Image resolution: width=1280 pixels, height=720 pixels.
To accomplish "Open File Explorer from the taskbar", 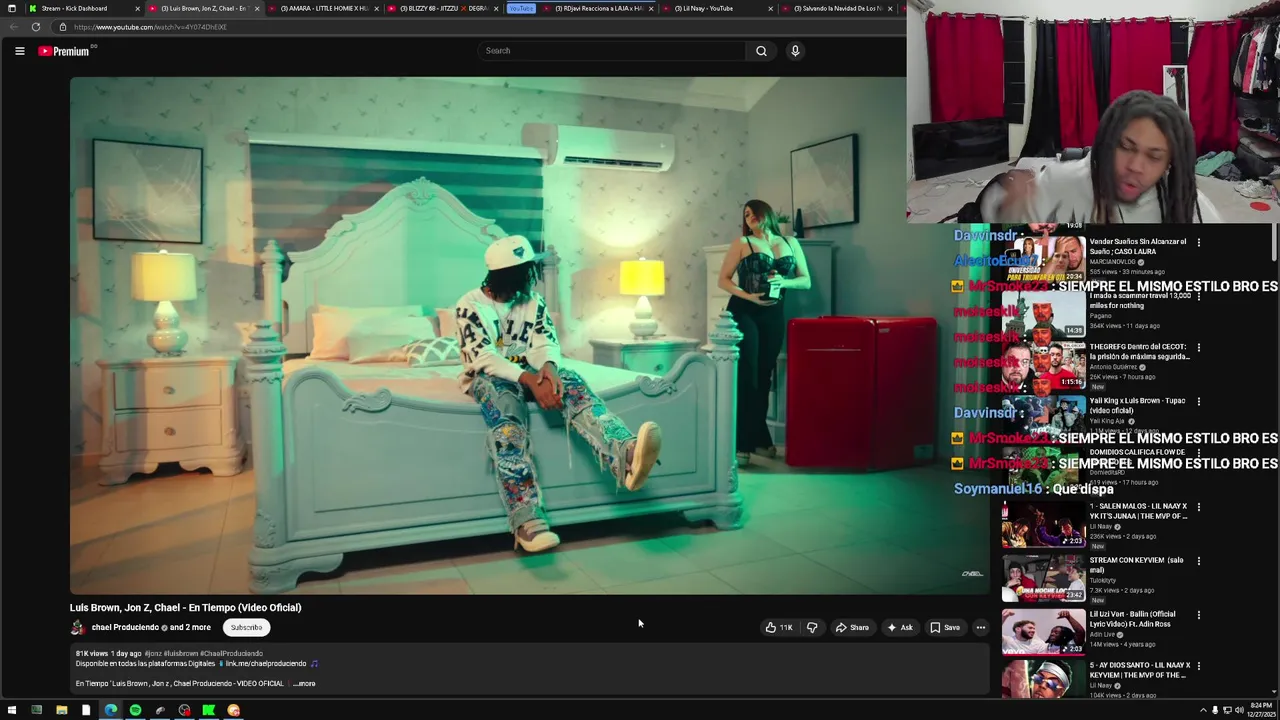I will pyautogui.click(x=61, y=711).
